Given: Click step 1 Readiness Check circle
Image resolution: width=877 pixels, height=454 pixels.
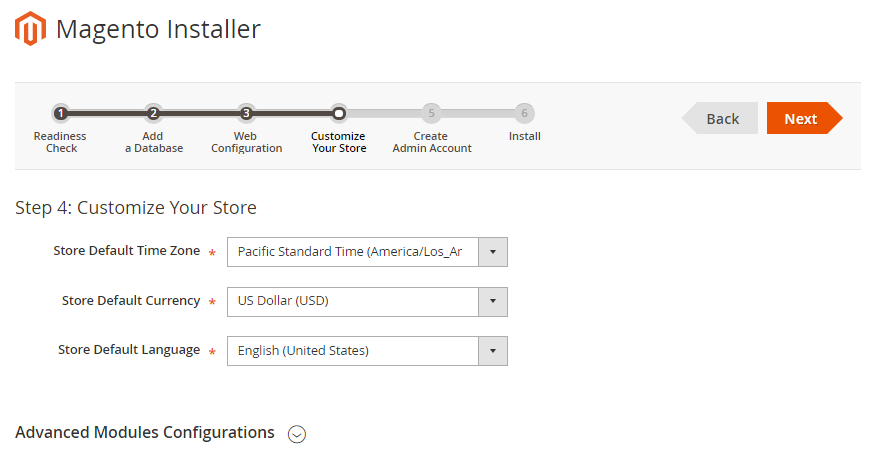Looking at the screenshot, I should pyautogui.click(x=61, y=113).
